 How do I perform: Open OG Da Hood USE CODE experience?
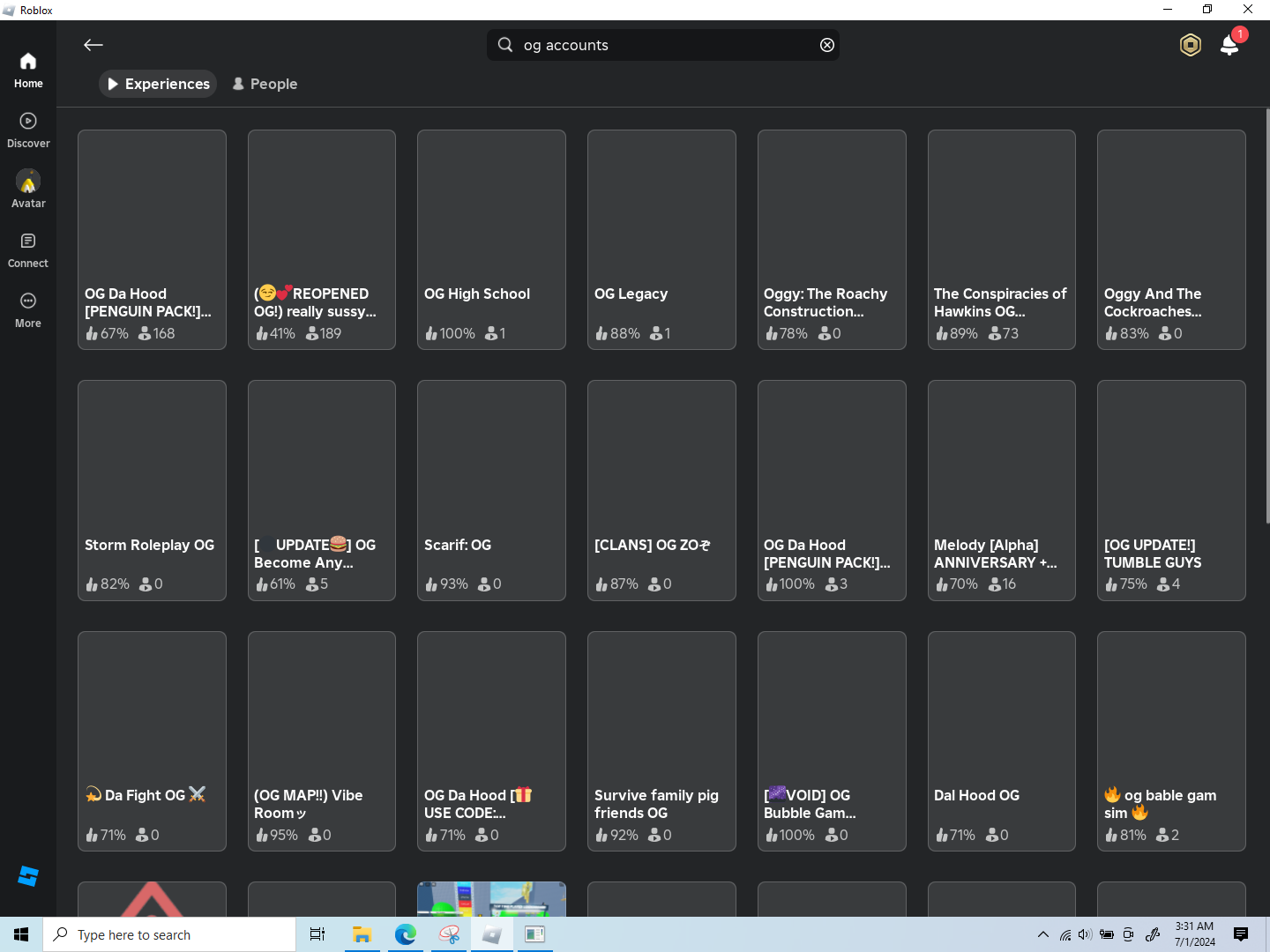coord(491,741)
